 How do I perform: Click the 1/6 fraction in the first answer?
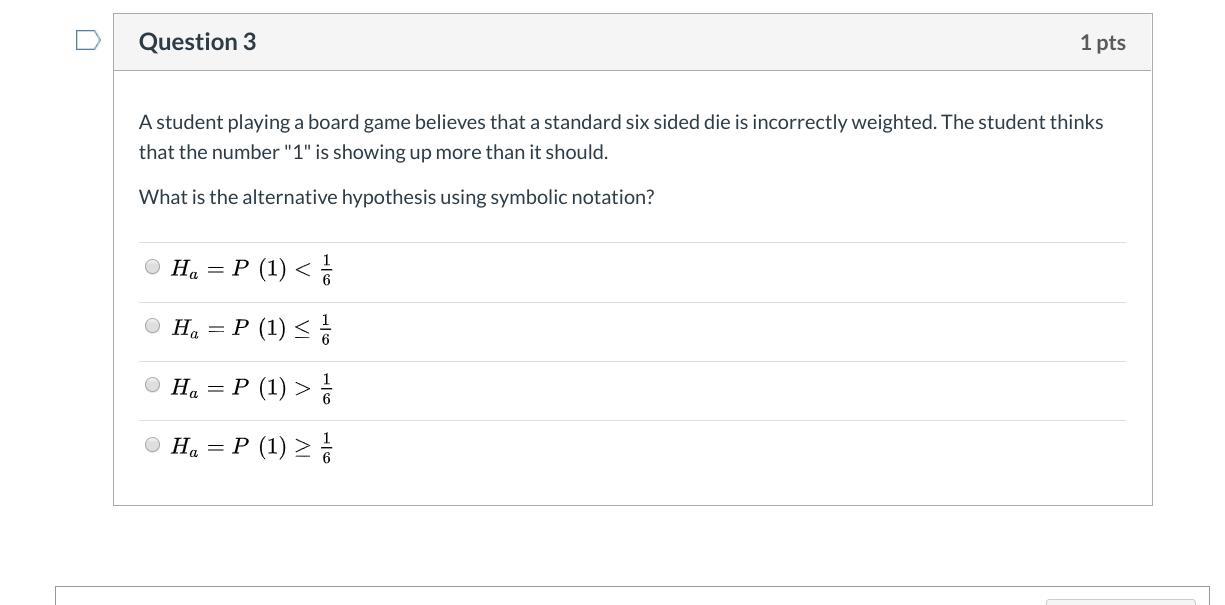pyautogui.click(x=326, y=269)
